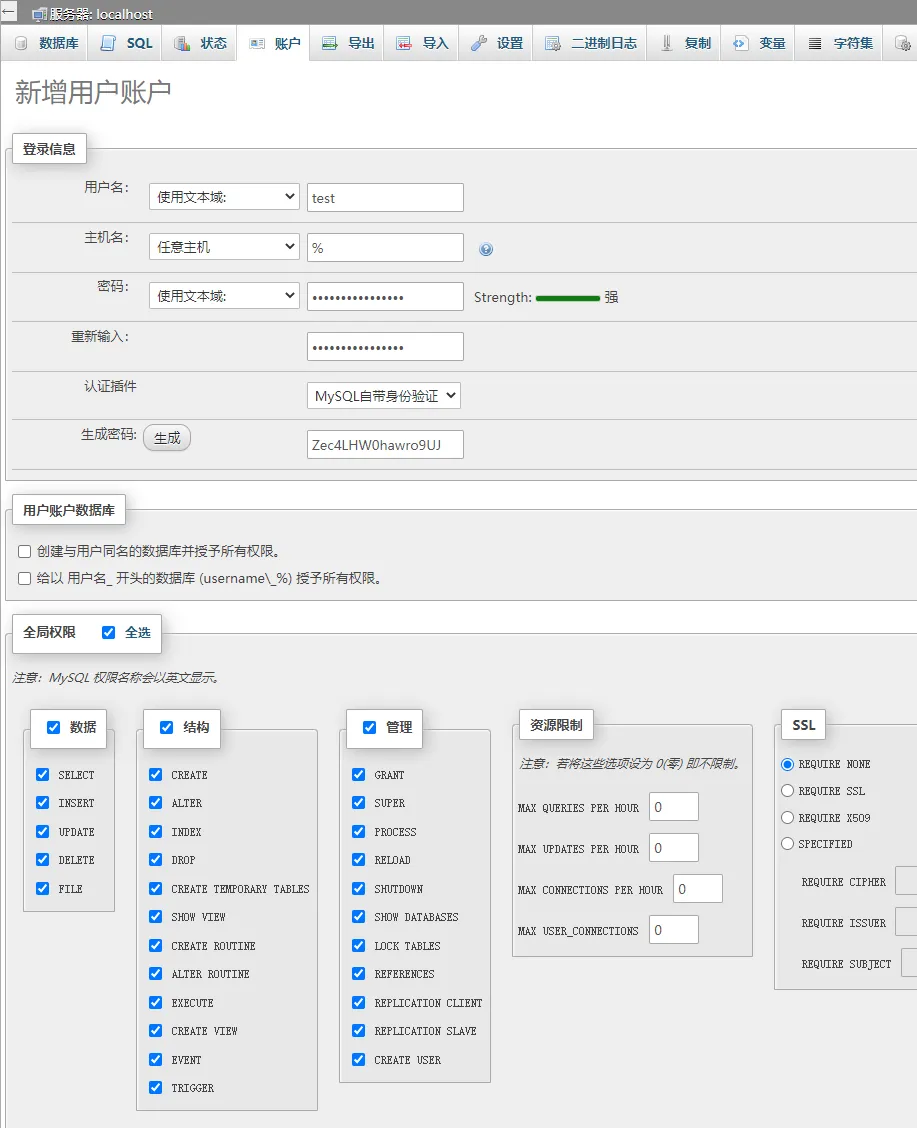This screenshot has width=917, height=1128.
Task: Open password type dropdown 使用文本域
Action: tap(224, 296)
